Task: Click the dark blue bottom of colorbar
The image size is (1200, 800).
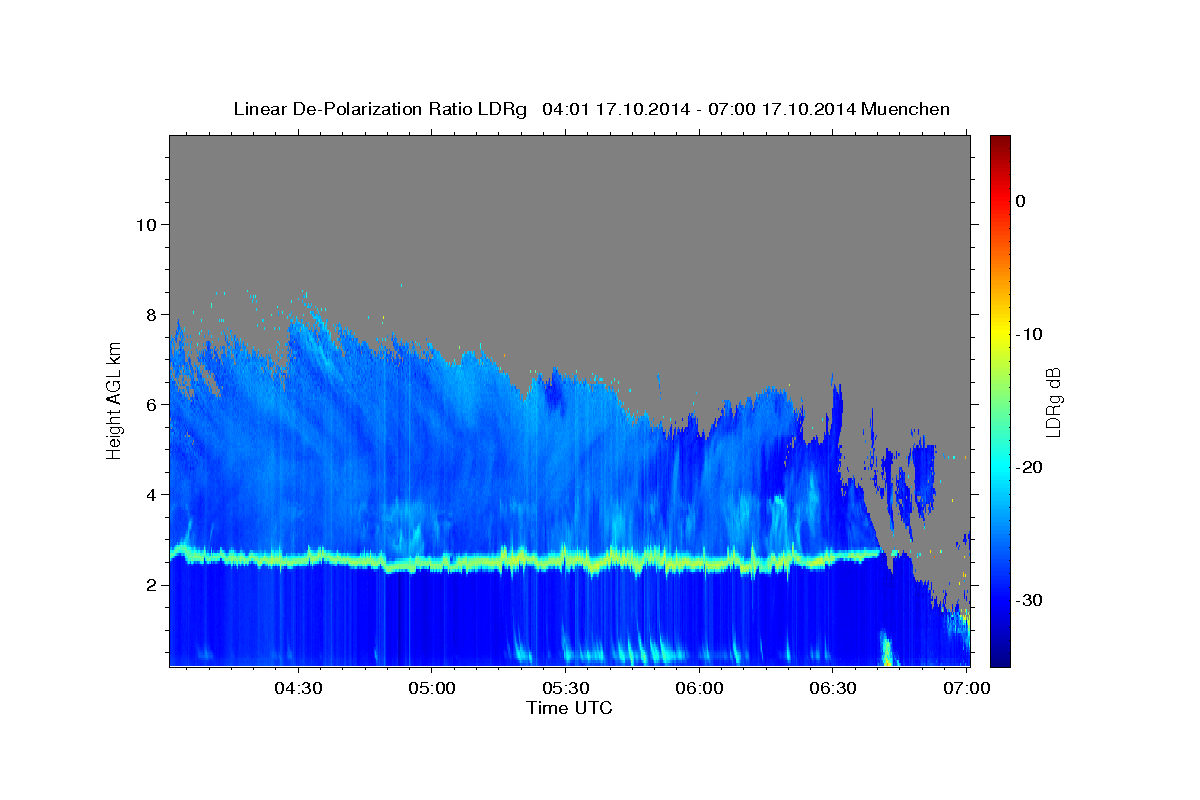Action: pyautogui.click(x=1000, y=658)
